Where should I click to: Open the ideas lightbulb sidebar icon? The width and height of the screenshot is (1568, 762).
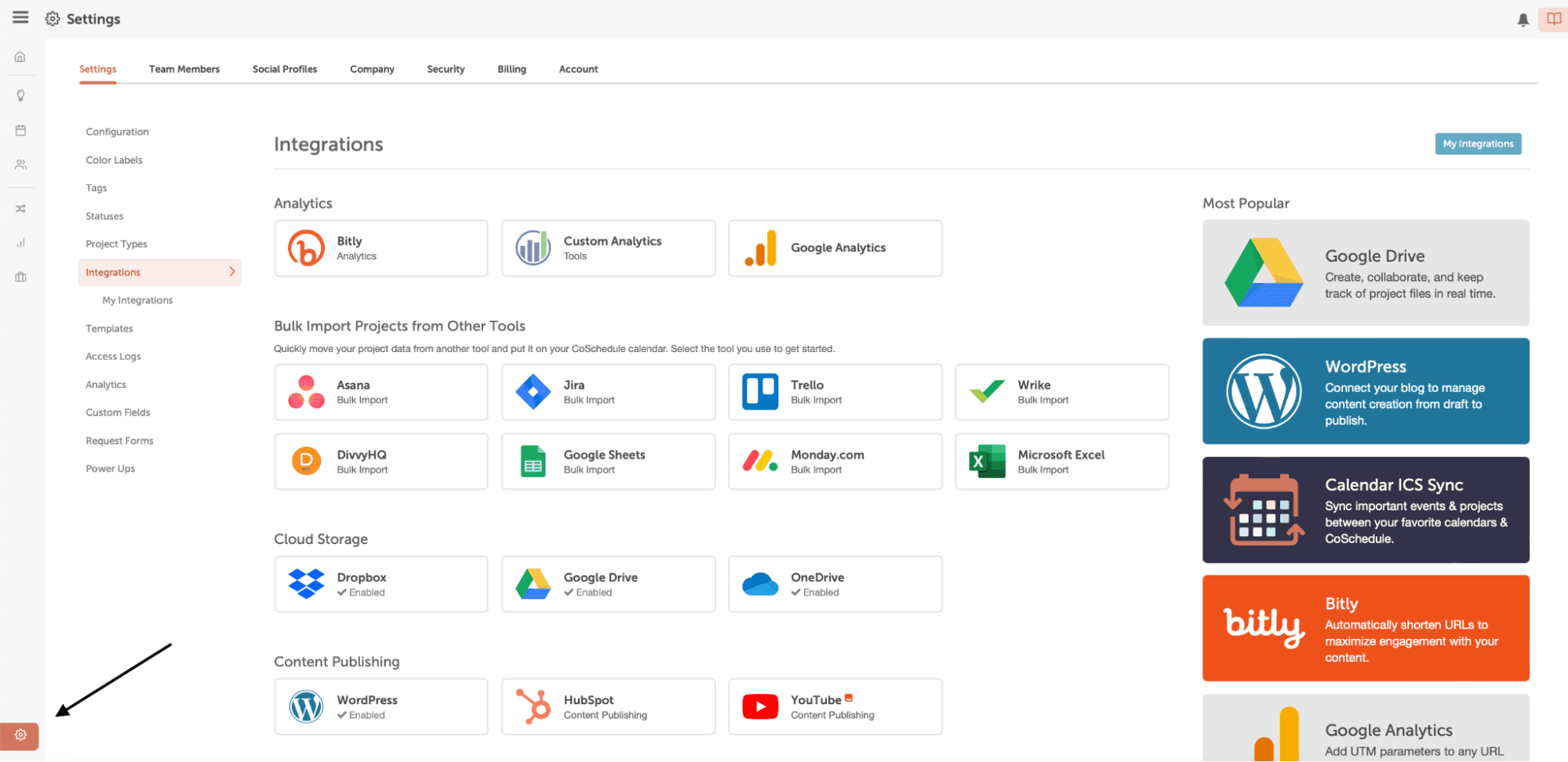coord(20,96)
